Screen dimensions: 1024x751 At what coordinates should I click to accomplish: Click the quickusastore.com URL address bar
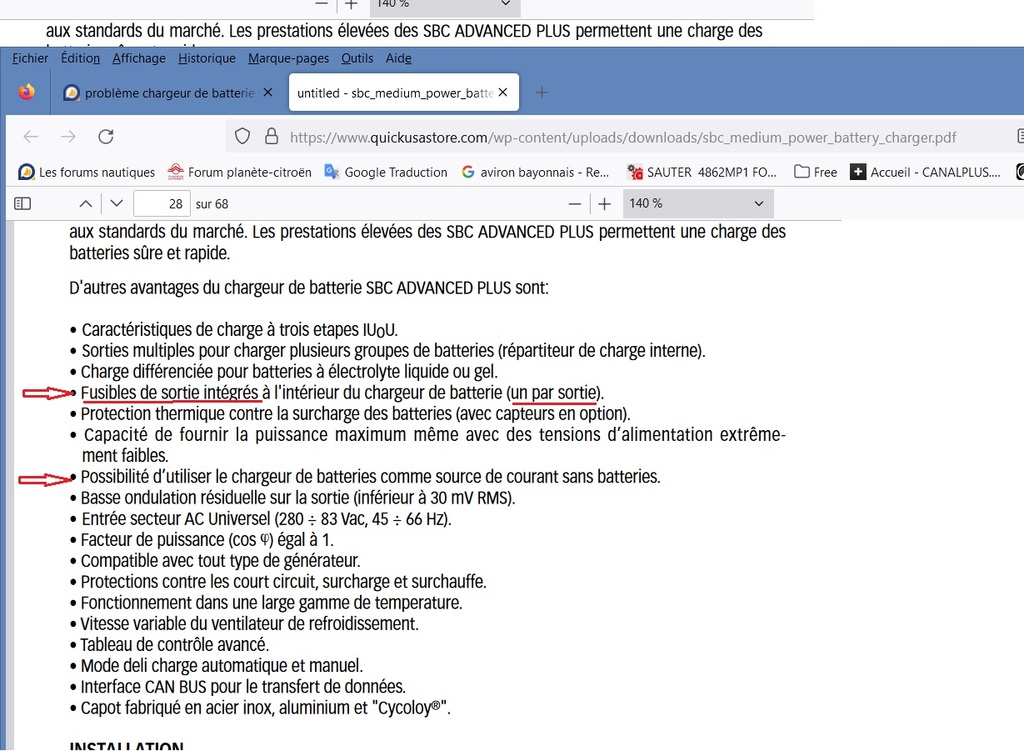coord(622,137)
